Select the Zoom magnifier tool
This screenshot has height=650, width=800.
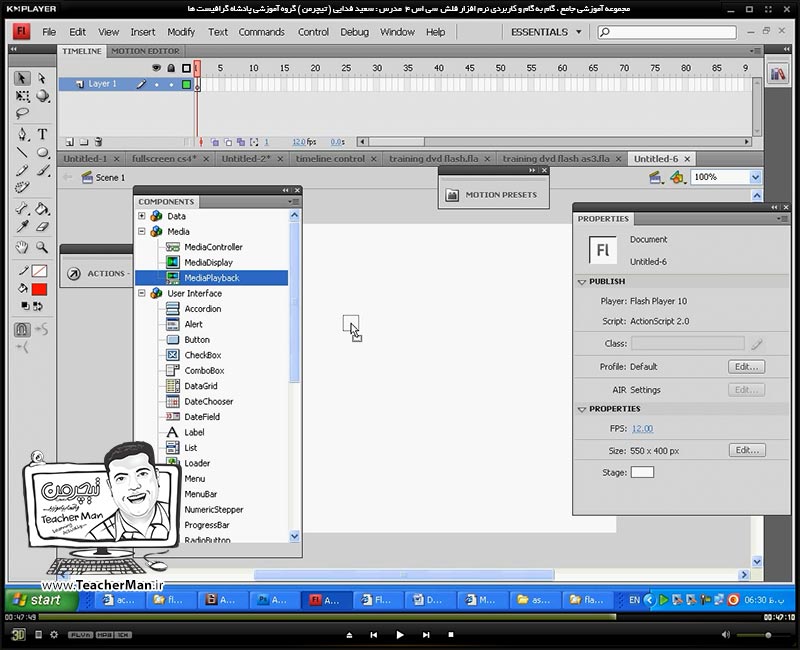[x=42, y=247]
